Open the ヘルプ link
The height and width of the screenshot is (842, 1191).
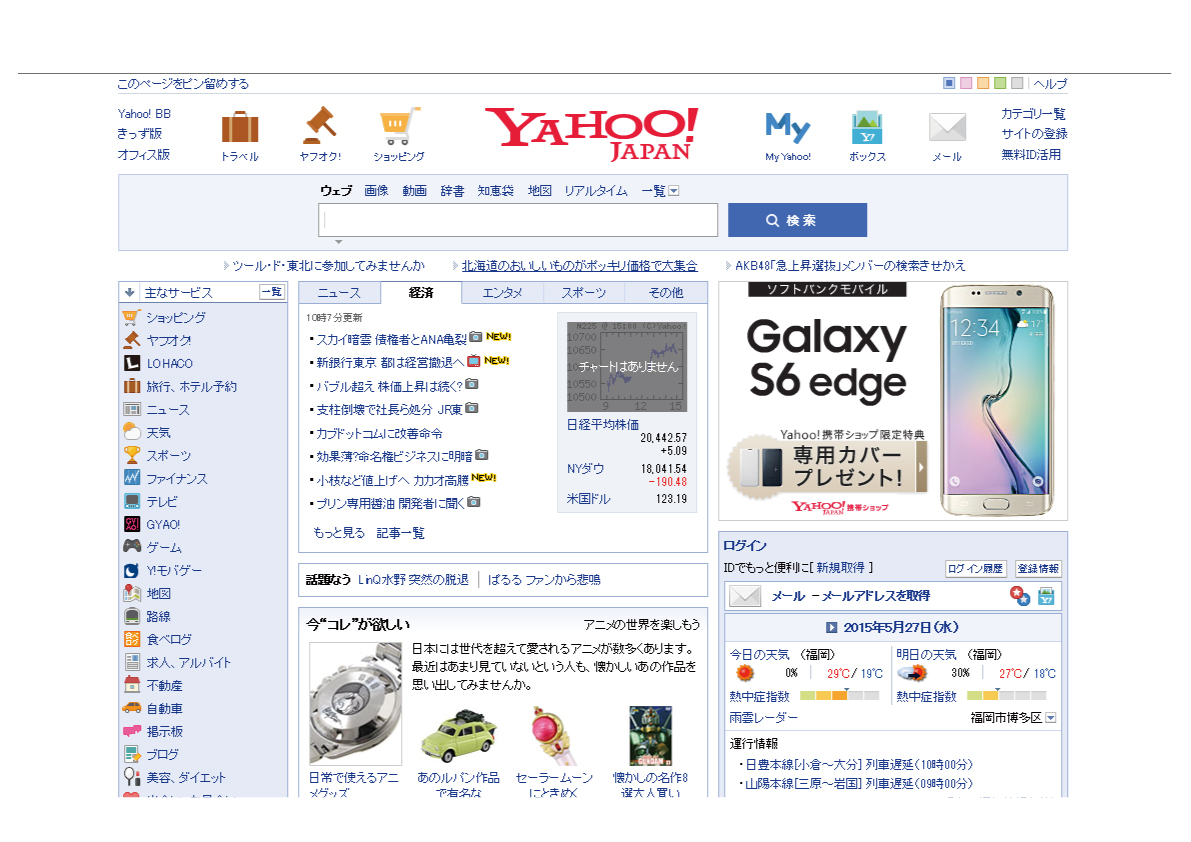click(x=1050, y=84)
